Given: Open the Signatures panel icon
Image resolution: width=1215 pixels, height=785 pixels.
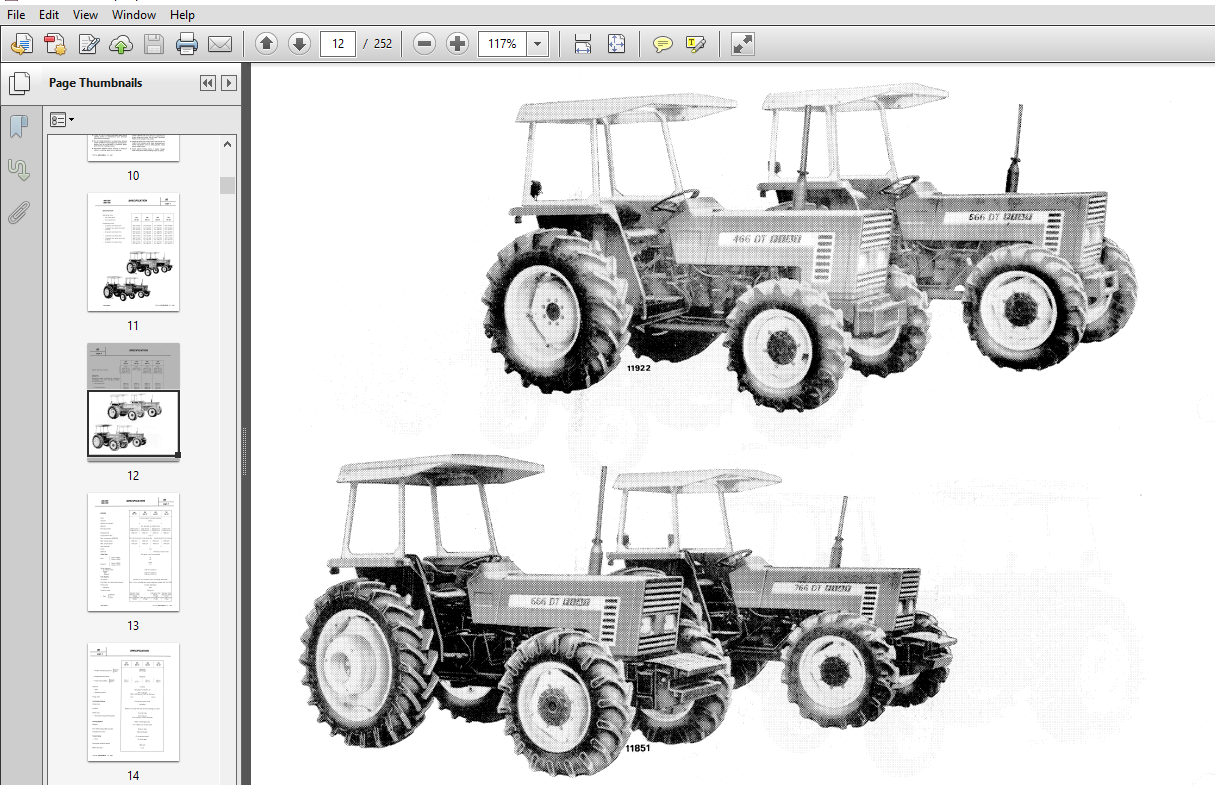Looking at the screenshot, I should tap(18, 169).
